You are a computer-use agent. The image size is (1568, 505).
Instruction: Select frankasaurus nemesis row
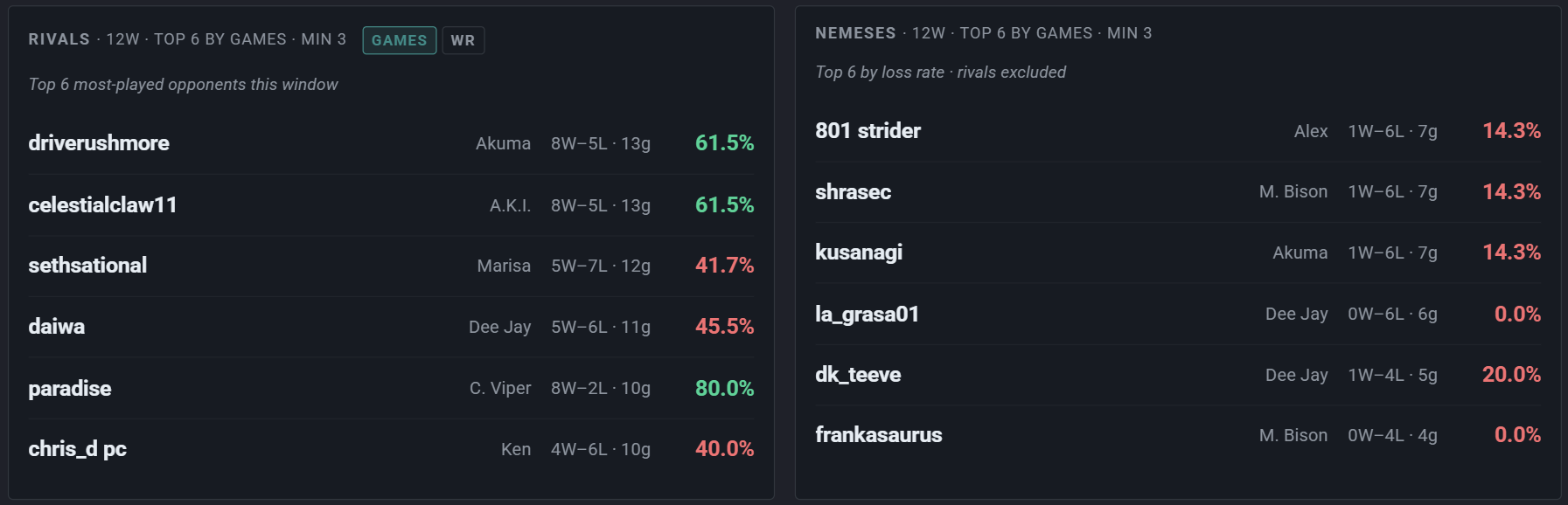[x=1178, y=435]
